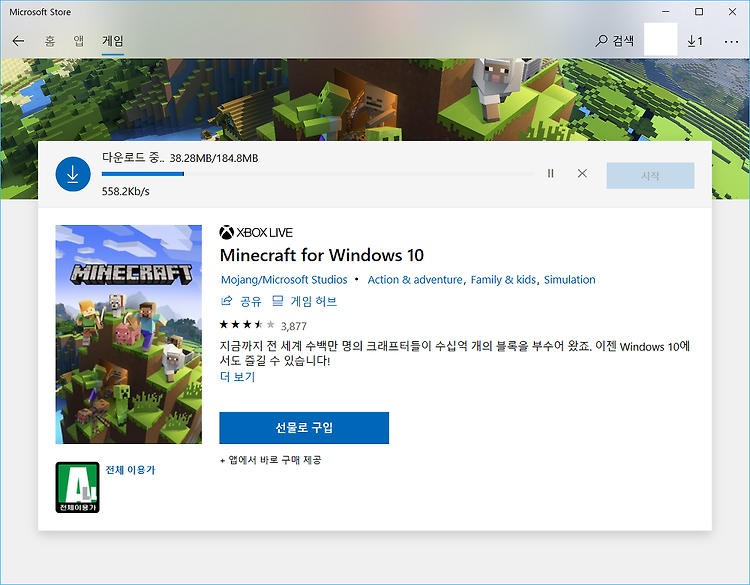750x585 pixels.
Task: Click the ALL age rating badge
Action: pos(77,487)
